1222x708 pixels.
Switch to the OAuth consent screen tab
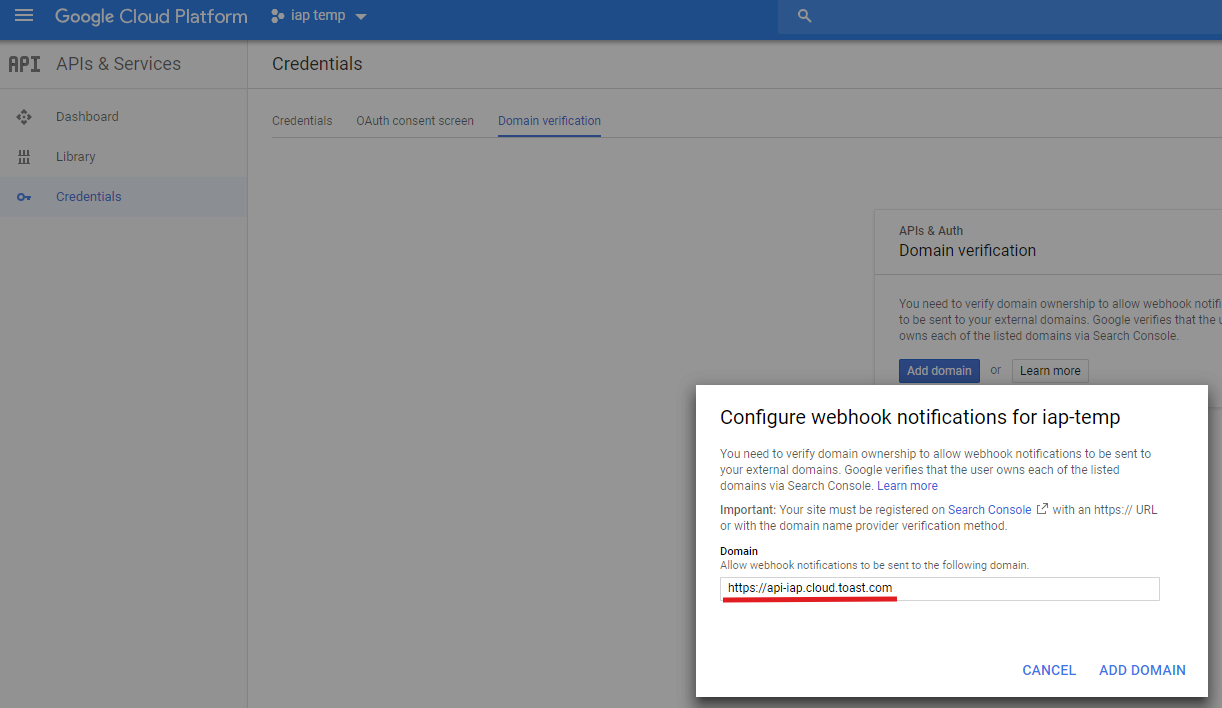[x=415, y=121]
